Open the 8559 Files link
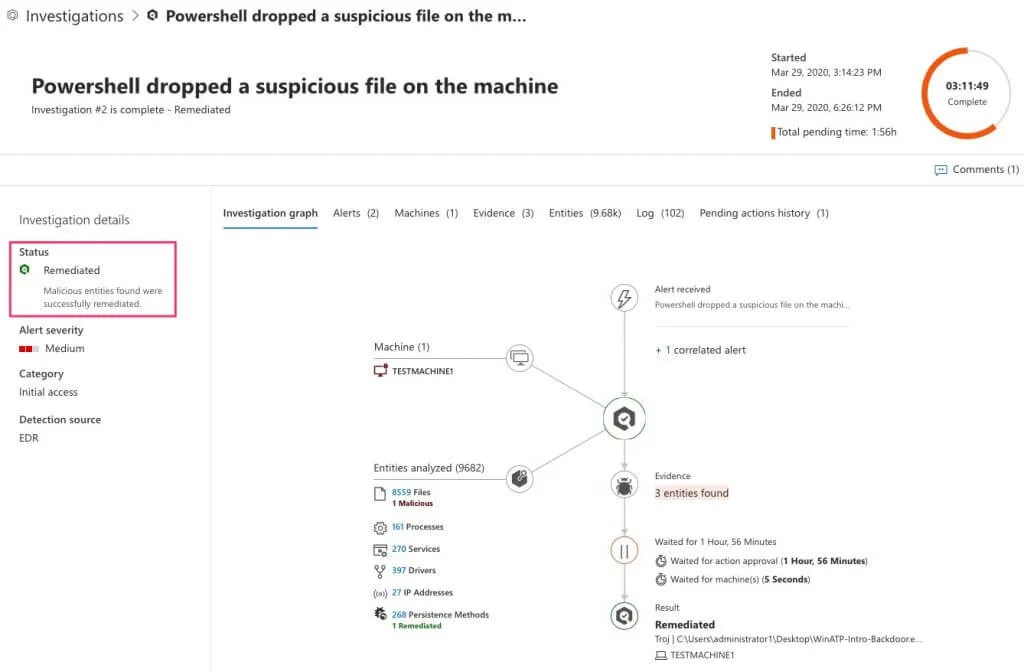The image size is (1024, 672). [x=411, y=492]
